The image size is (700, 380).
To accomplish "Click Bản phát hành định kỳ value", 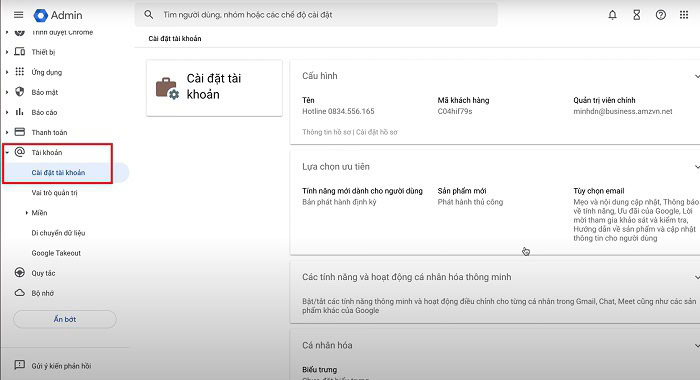I will (x=339, y=202).
